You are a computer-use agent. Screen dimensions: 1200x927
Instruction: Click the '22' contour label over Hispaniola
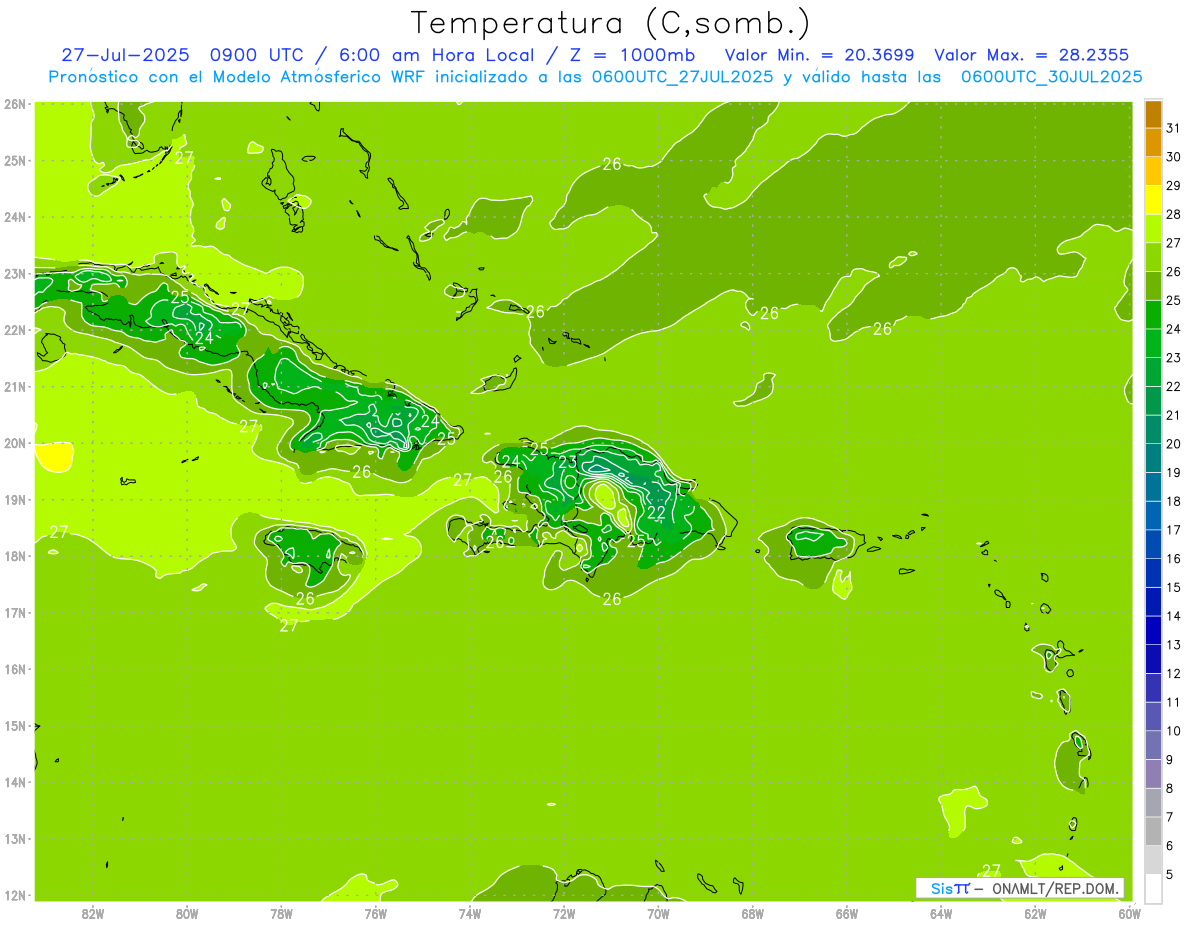pyautogui.click(x=656, y=512)
